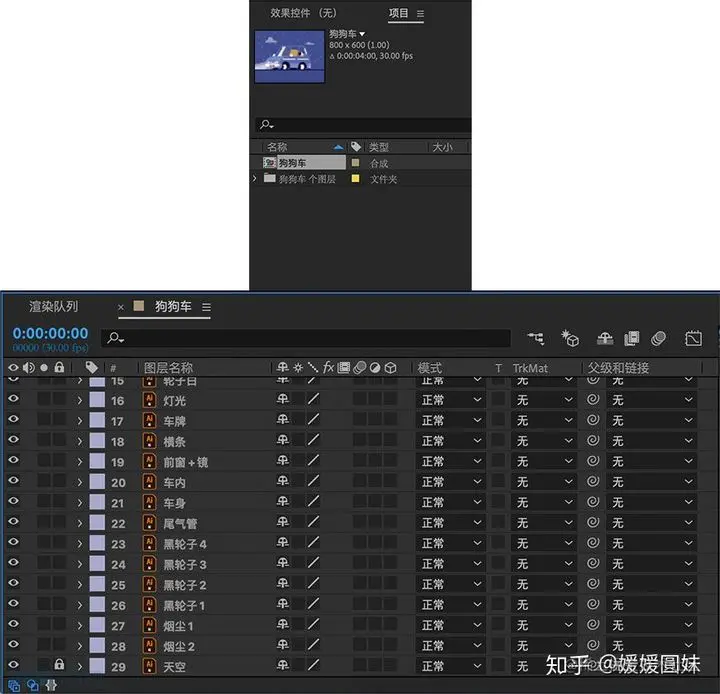Viewport: 720px width, 694px height.
Task: Click the 0:00:00:00 current timecode
Action: (50, 333)
